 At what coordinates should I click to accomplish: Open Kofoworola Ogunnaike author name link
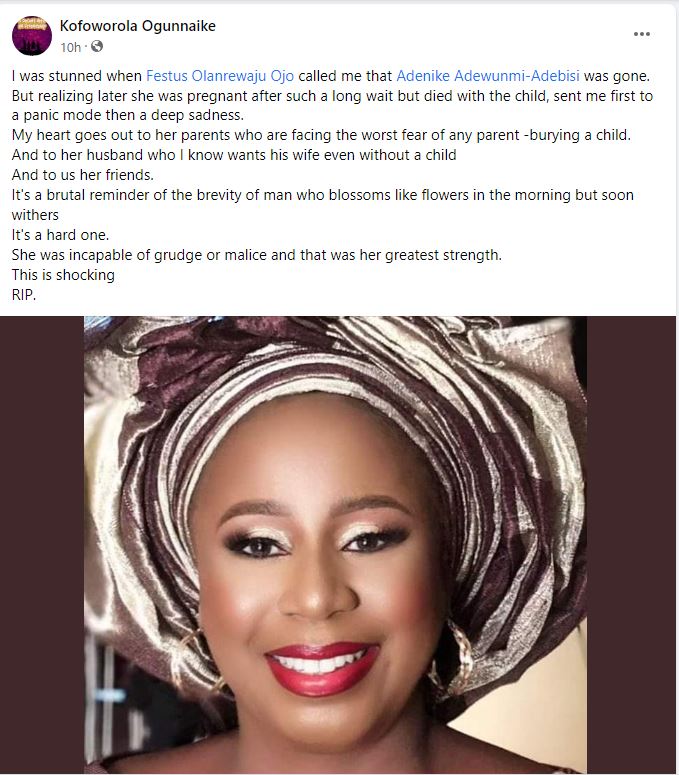coord(137,26)
